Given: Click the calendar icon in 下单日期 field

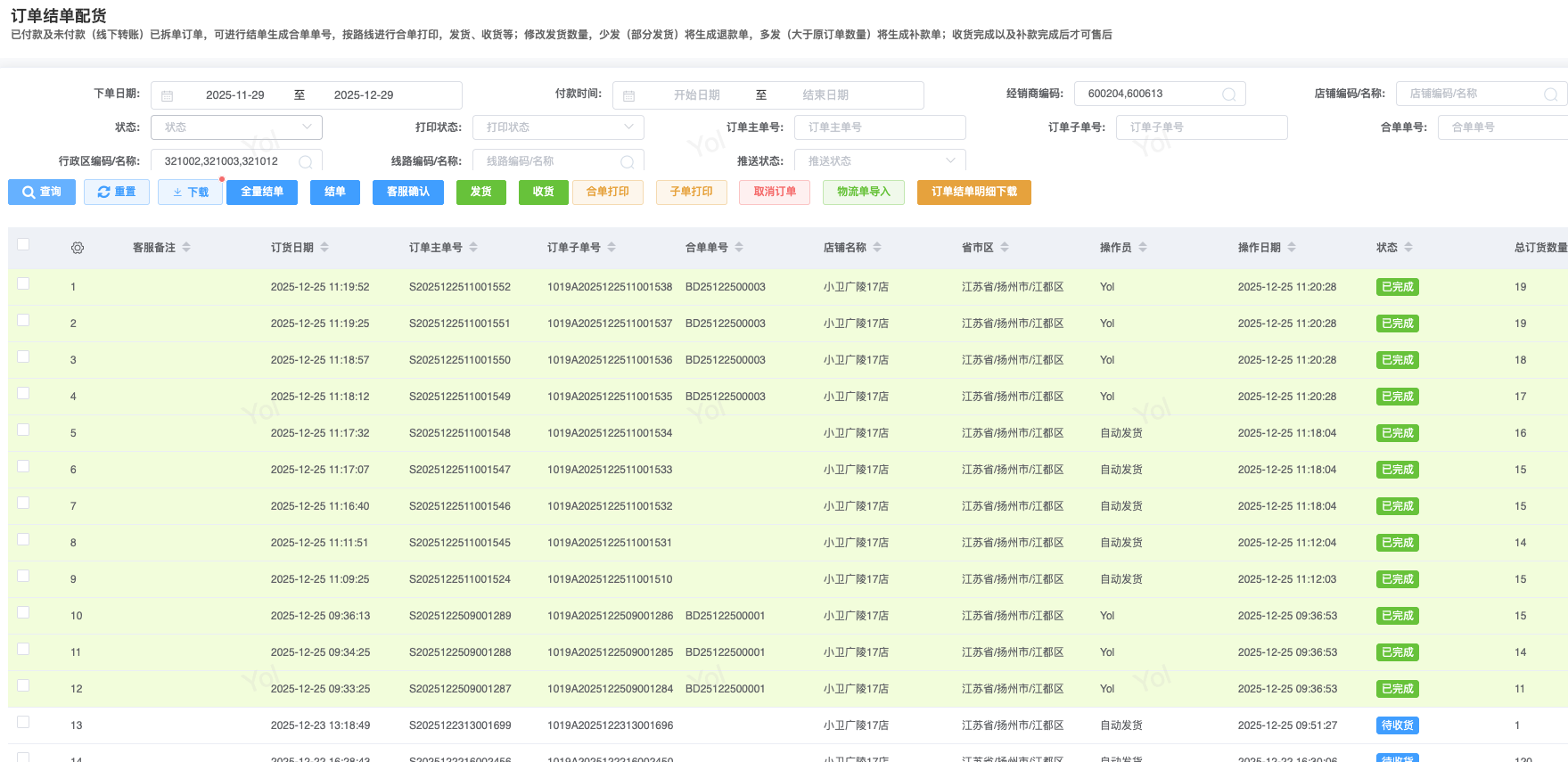Looking at the screenshot, I should [168, 95].
